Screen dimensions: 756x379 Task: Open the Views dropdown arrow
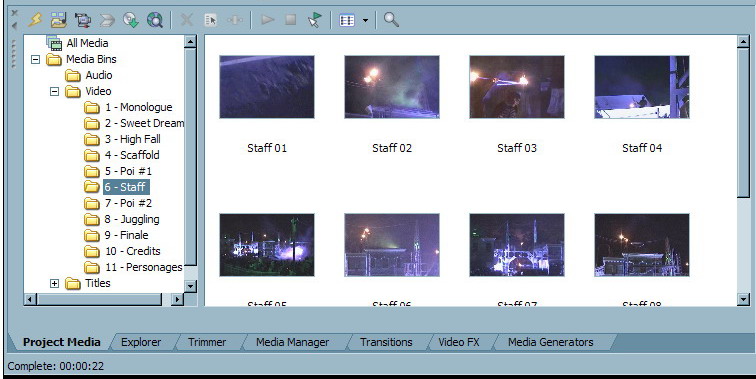pyautogui.click(x=365, y=20)
